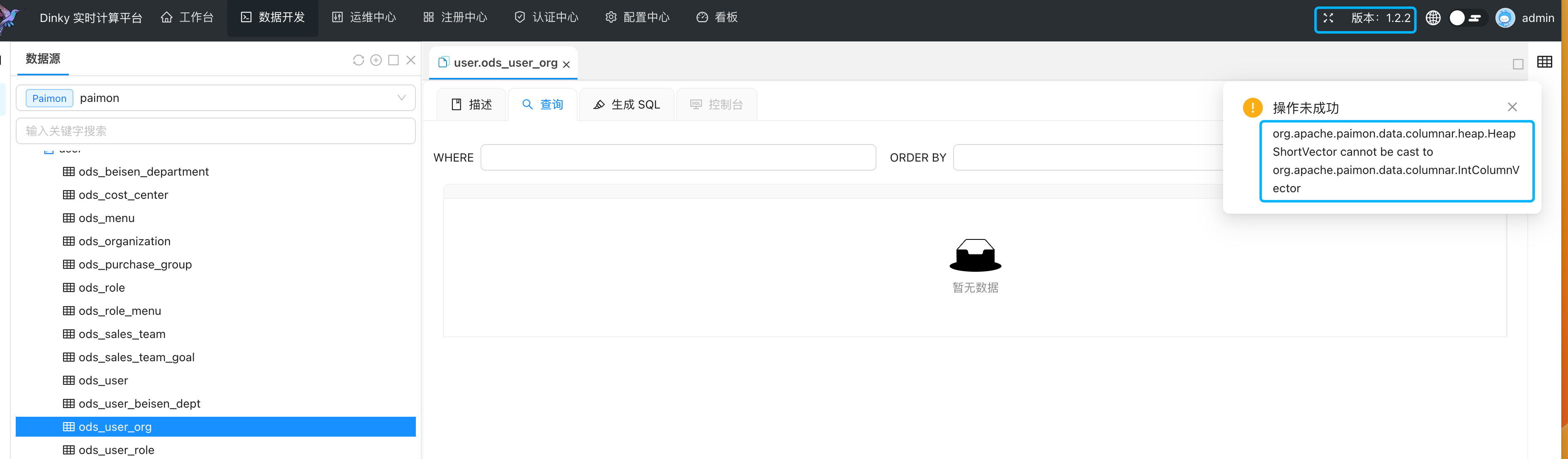The image size is (1568, 459).
Task: Select the ods_organization table
Action: [124, 242]
